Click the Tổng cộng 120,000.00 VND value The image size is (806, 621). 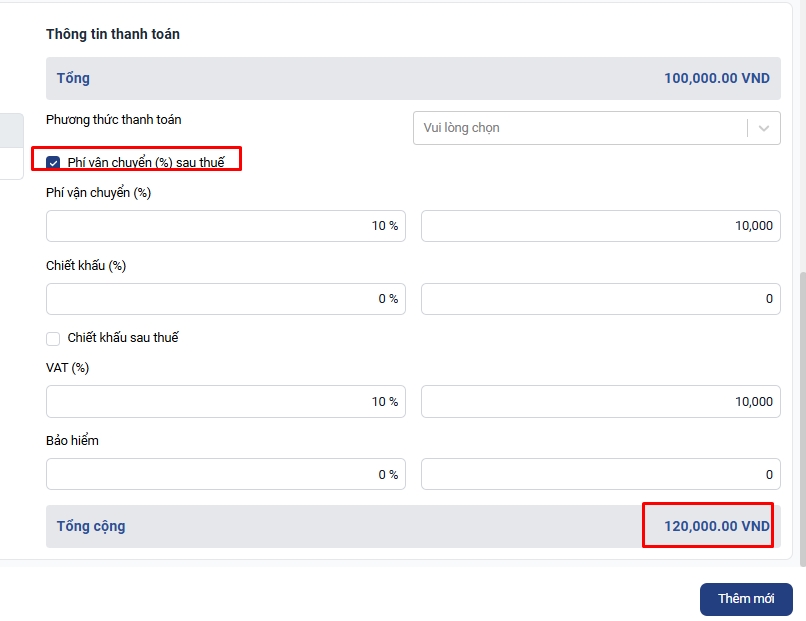coord(706,526)
